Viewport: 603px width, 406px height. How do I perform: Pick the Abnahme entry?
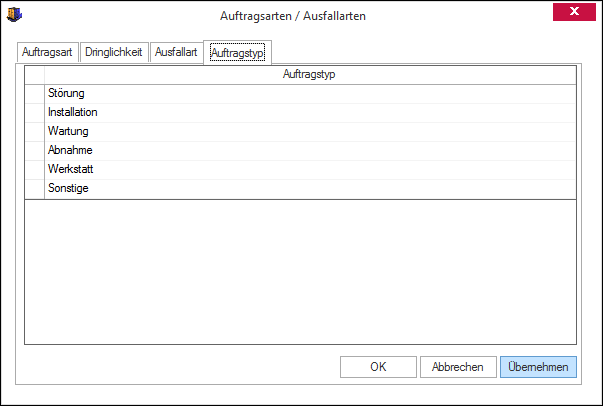[x=310, y=150]
